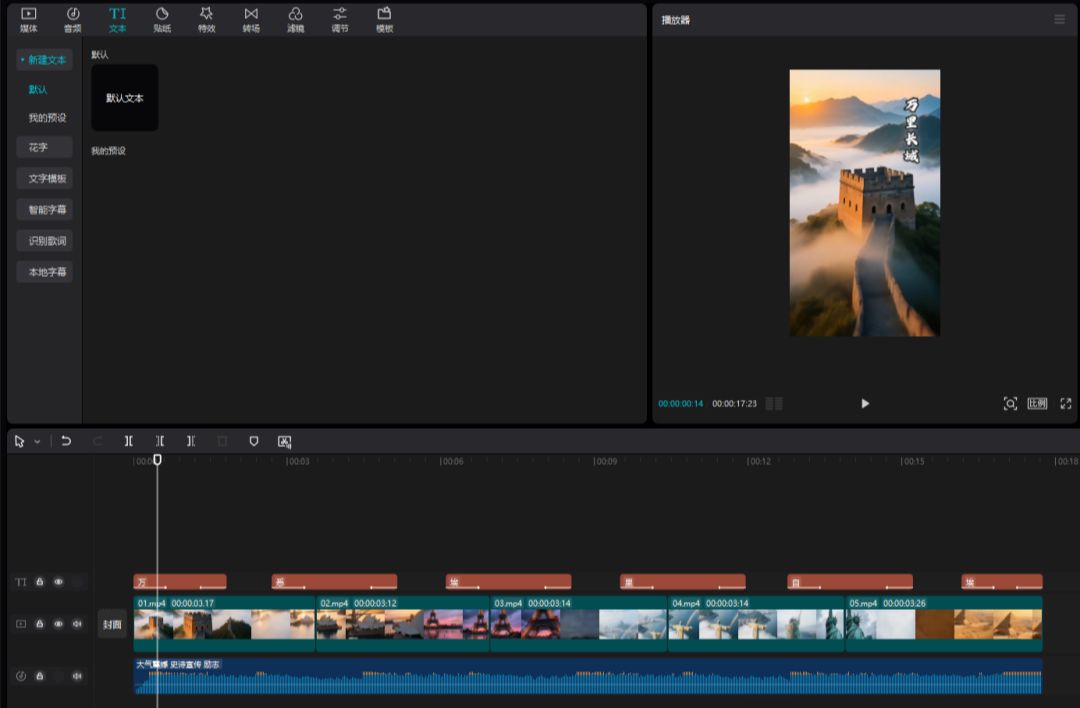Image resolution: width=1080 pixels, height=708 pixels.
Task: Click 新建文本 to create new text
Action: coord(44,59)
